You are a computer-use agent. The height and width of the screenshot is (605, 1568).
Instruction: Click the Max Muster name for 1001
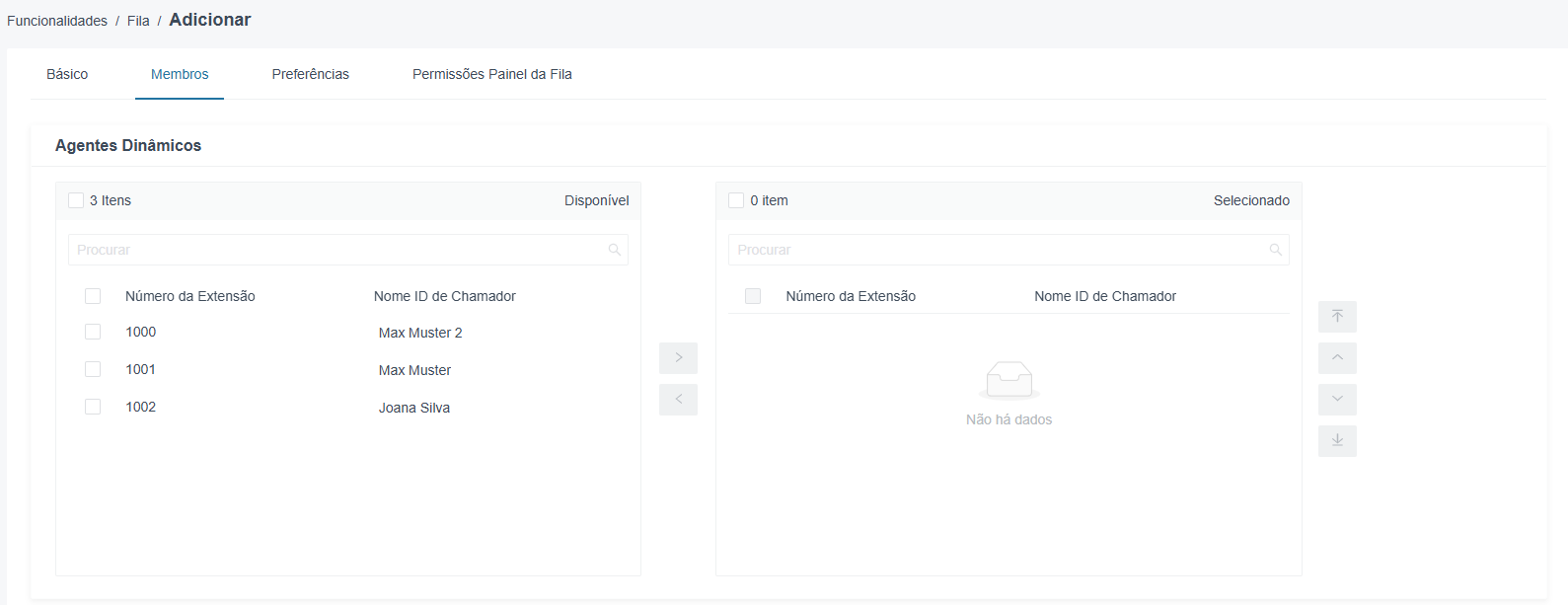pos(414,370)
